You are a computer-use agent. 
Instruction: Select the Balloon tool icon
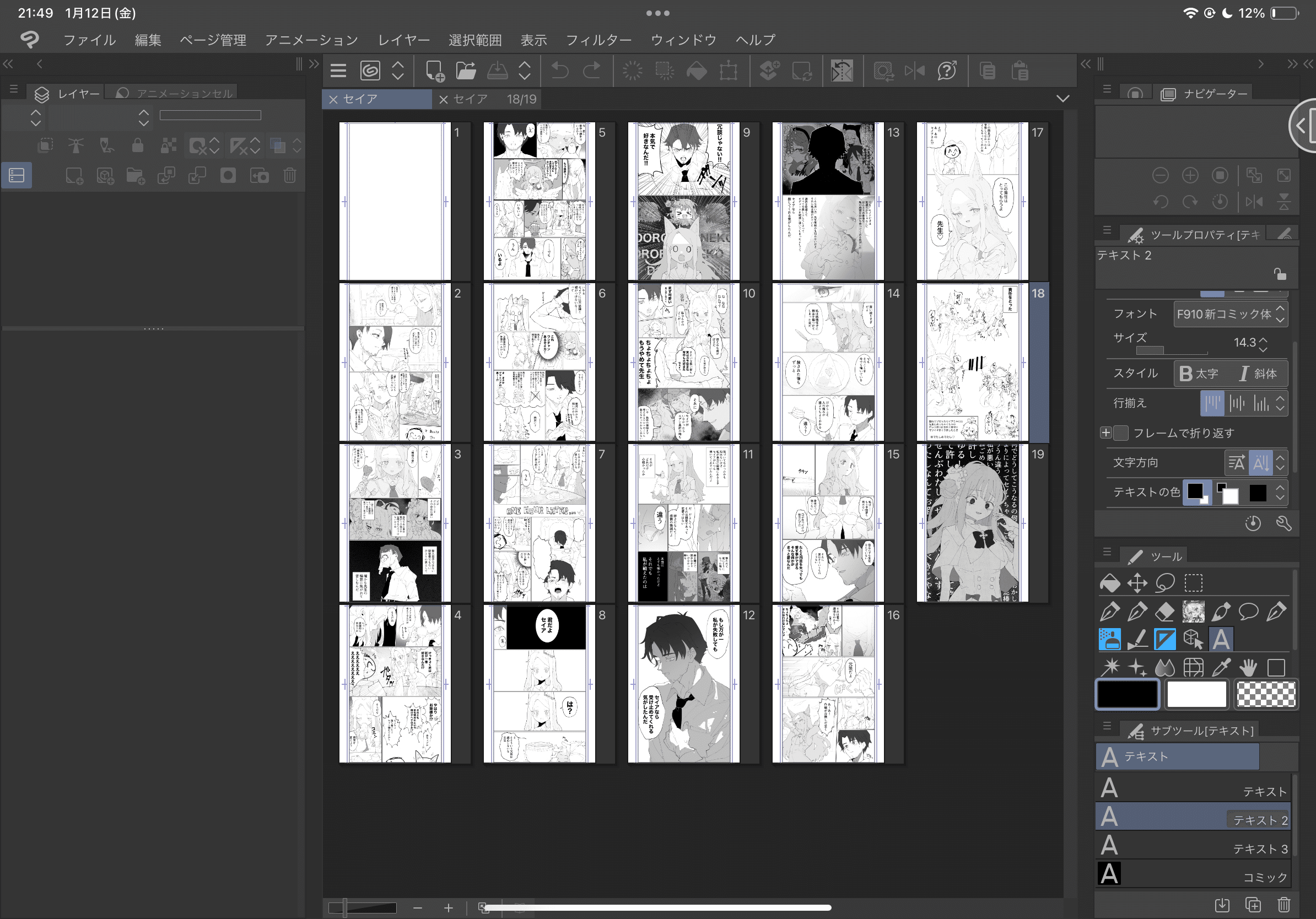[x=1248, y=612]
